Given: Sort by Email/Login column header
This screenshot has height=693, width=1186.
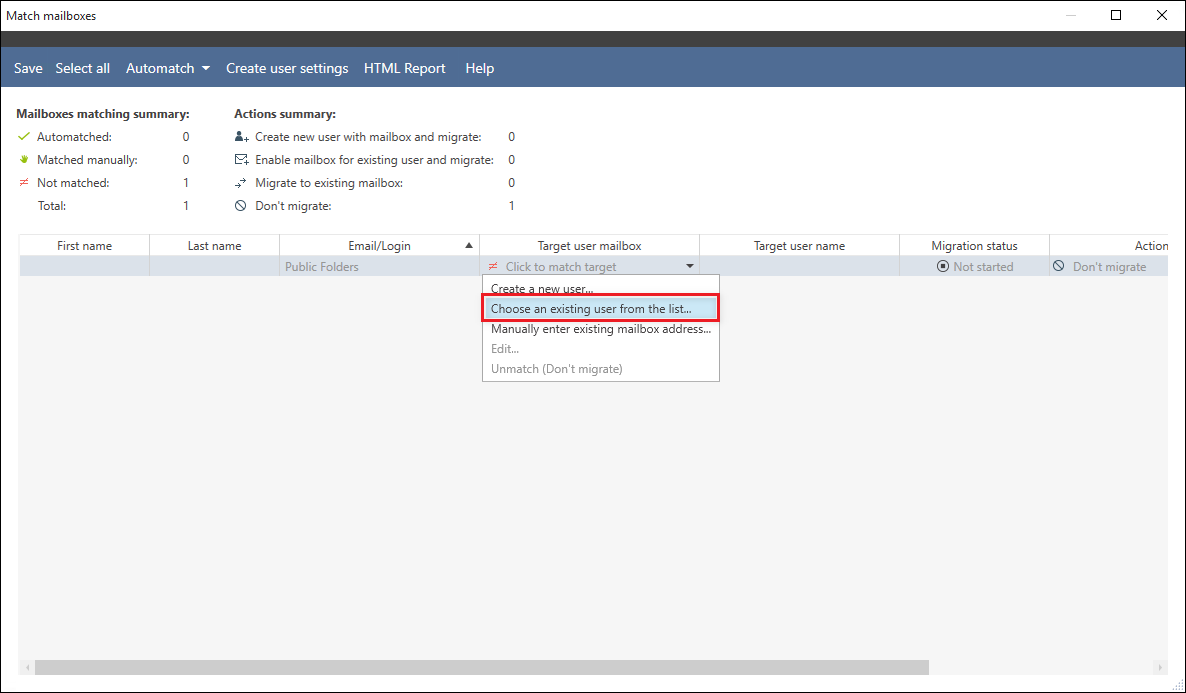Looking at the screenshot, I should click(379, 246).
